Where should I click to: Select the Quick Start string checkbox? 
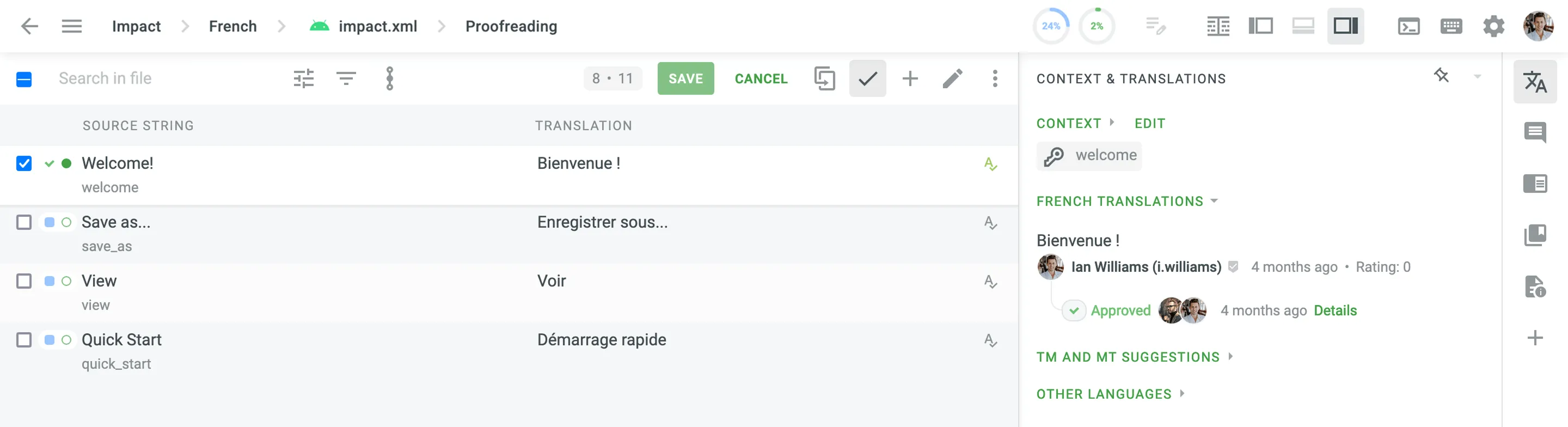(24, 340)
